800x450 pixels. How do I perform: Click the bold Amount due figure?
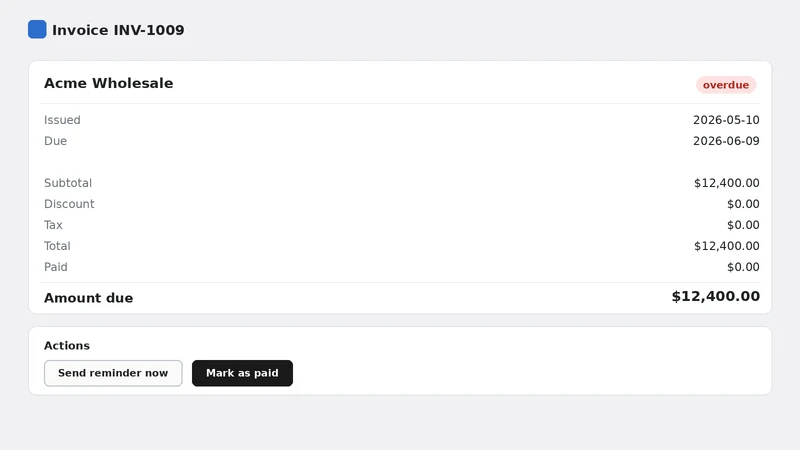(x=716, y=296)
